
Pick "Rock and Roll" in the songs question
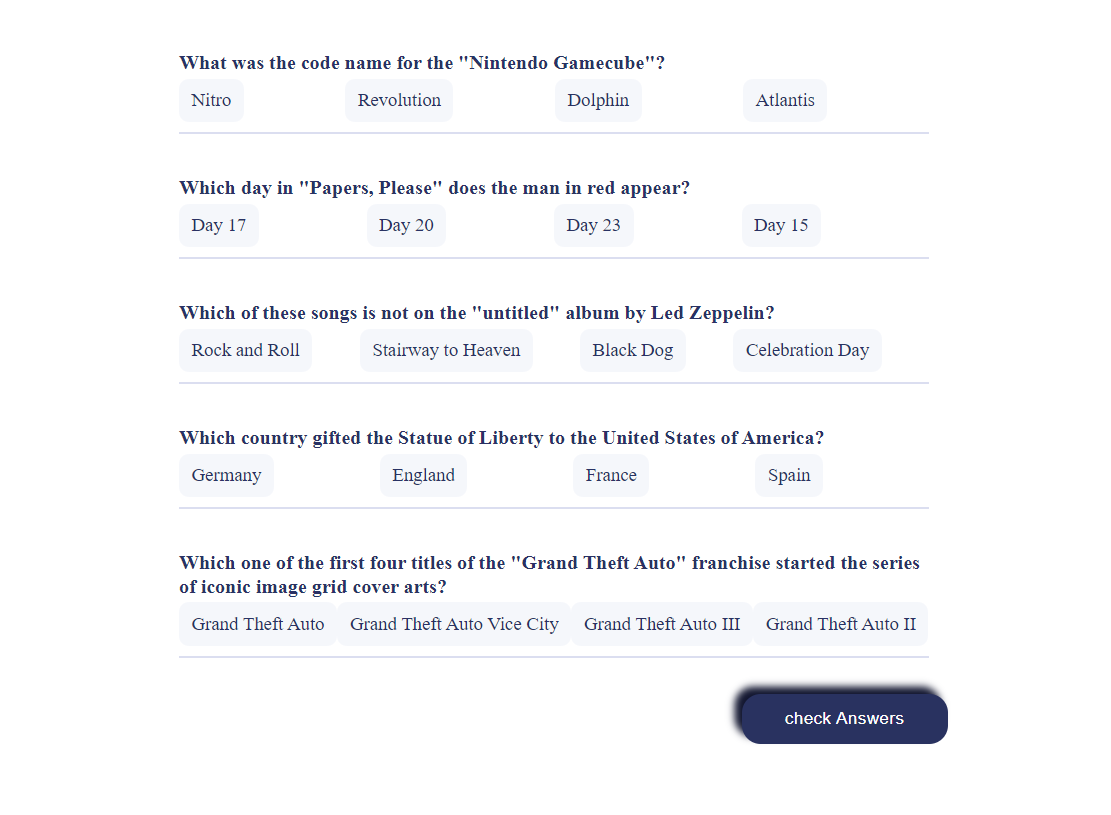click(x=245, y=350)
